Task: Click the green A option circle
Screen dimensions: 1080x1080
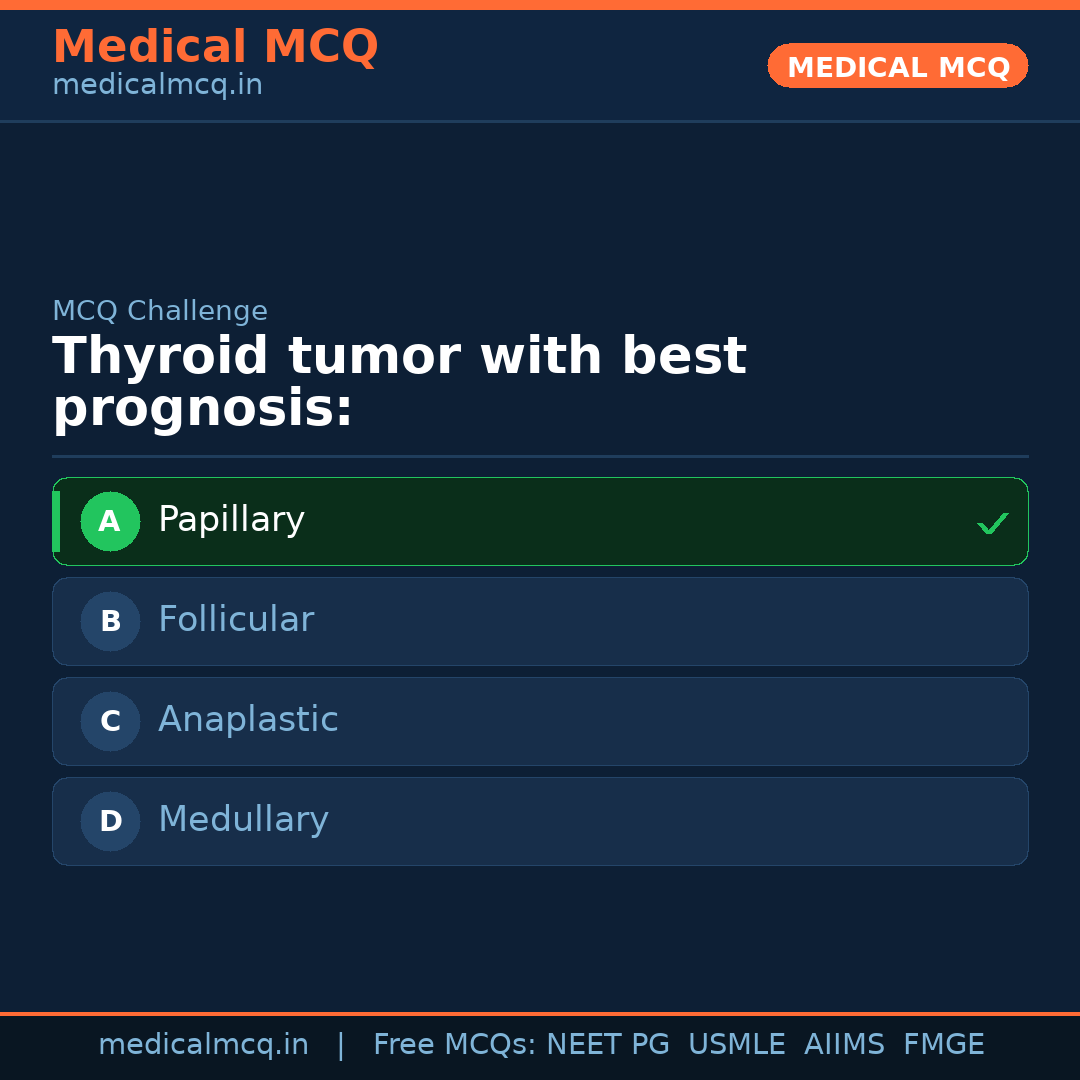Action: click(x=110, y=521)
